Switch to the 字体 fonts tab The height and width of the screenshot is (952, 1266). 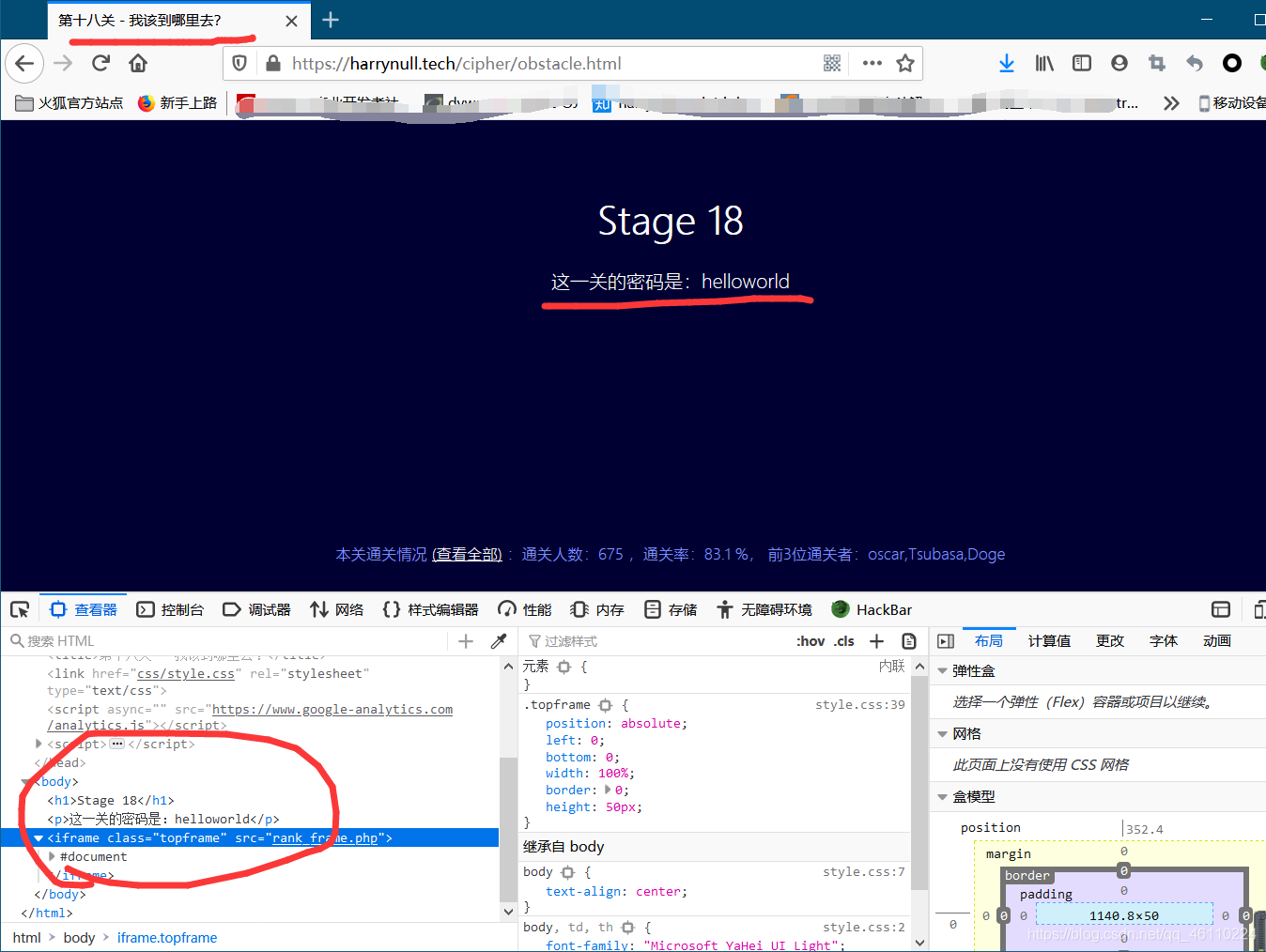pos(1164,640)
